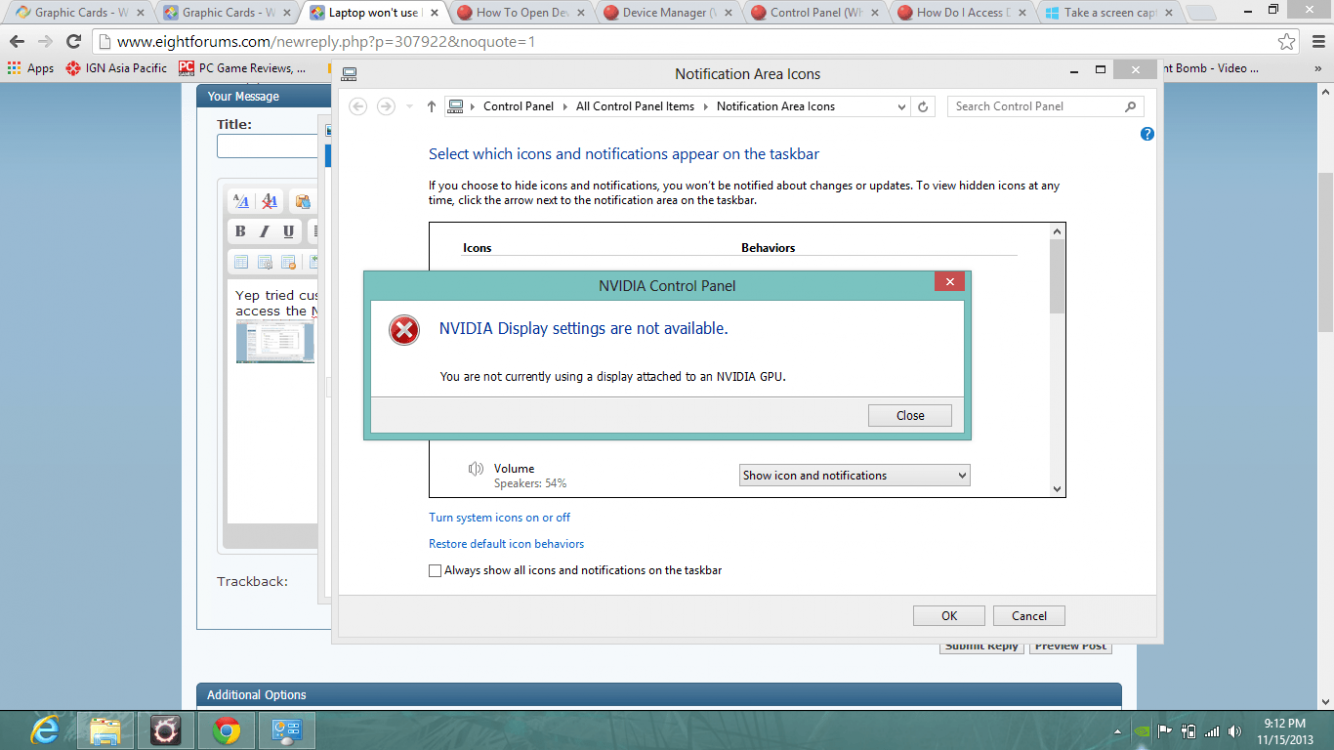Open Volume behavior dropdown 'Show icon and notifications'
Viewport: 1334px width, 750px height.
(x=854, y=475)
